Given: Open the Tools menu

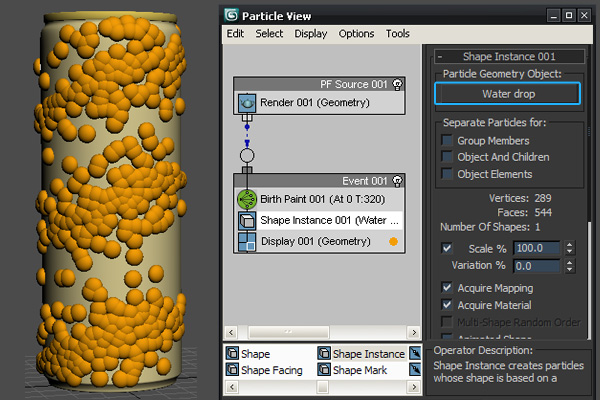Looking at the screenshot, I should [x=398, y=33].
